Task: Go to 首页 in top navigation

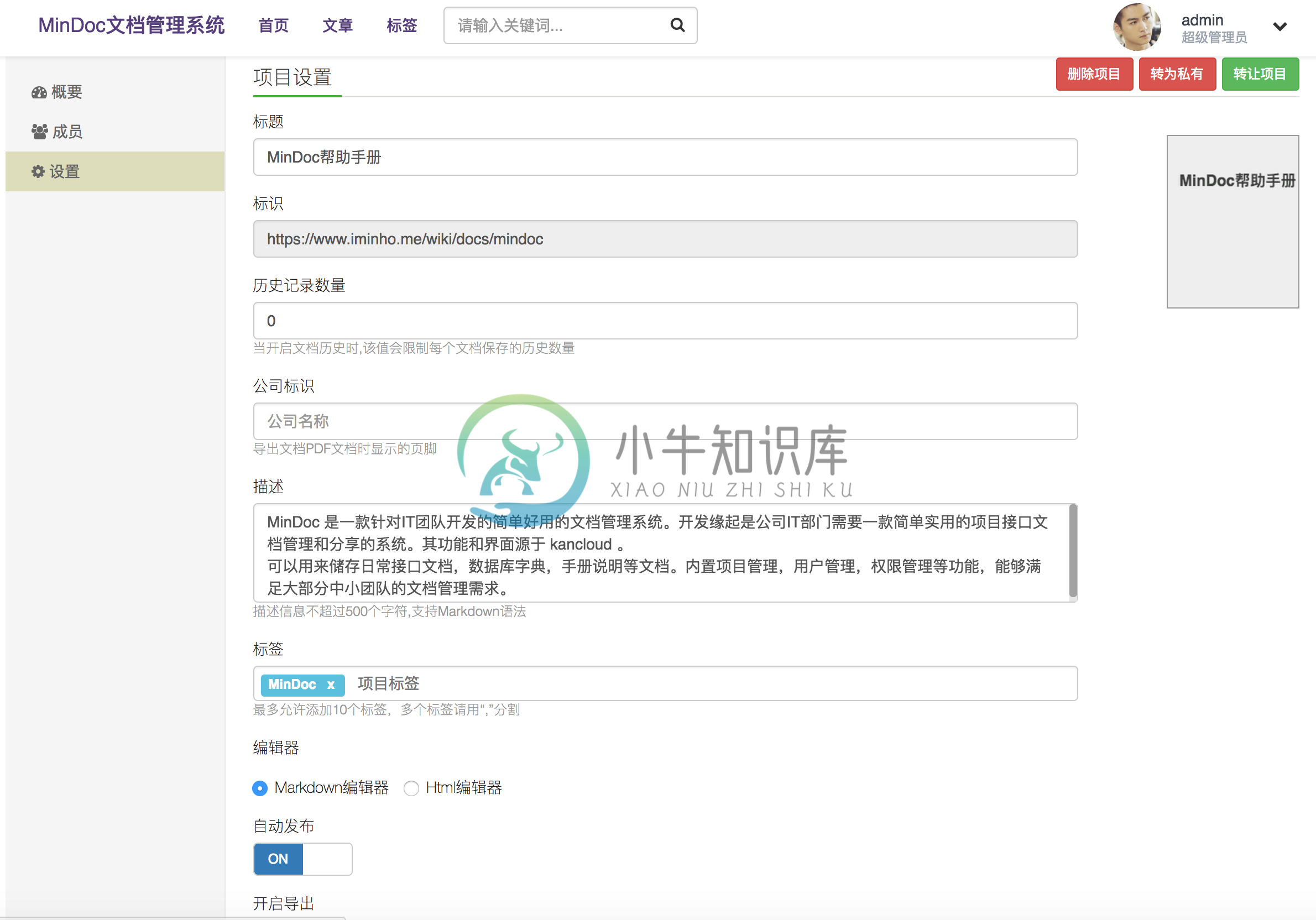Action: point(273,25)
